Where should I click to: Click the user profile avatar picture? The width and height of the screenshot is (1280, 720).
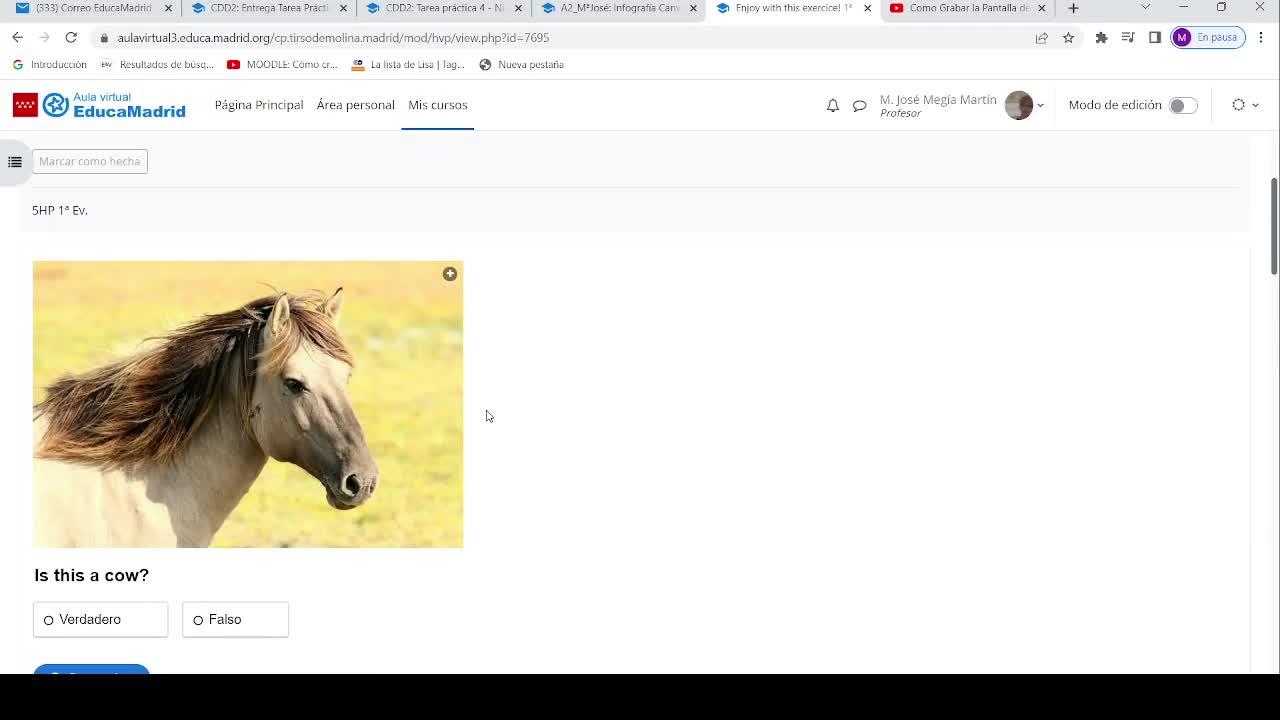click(1018, 105)
